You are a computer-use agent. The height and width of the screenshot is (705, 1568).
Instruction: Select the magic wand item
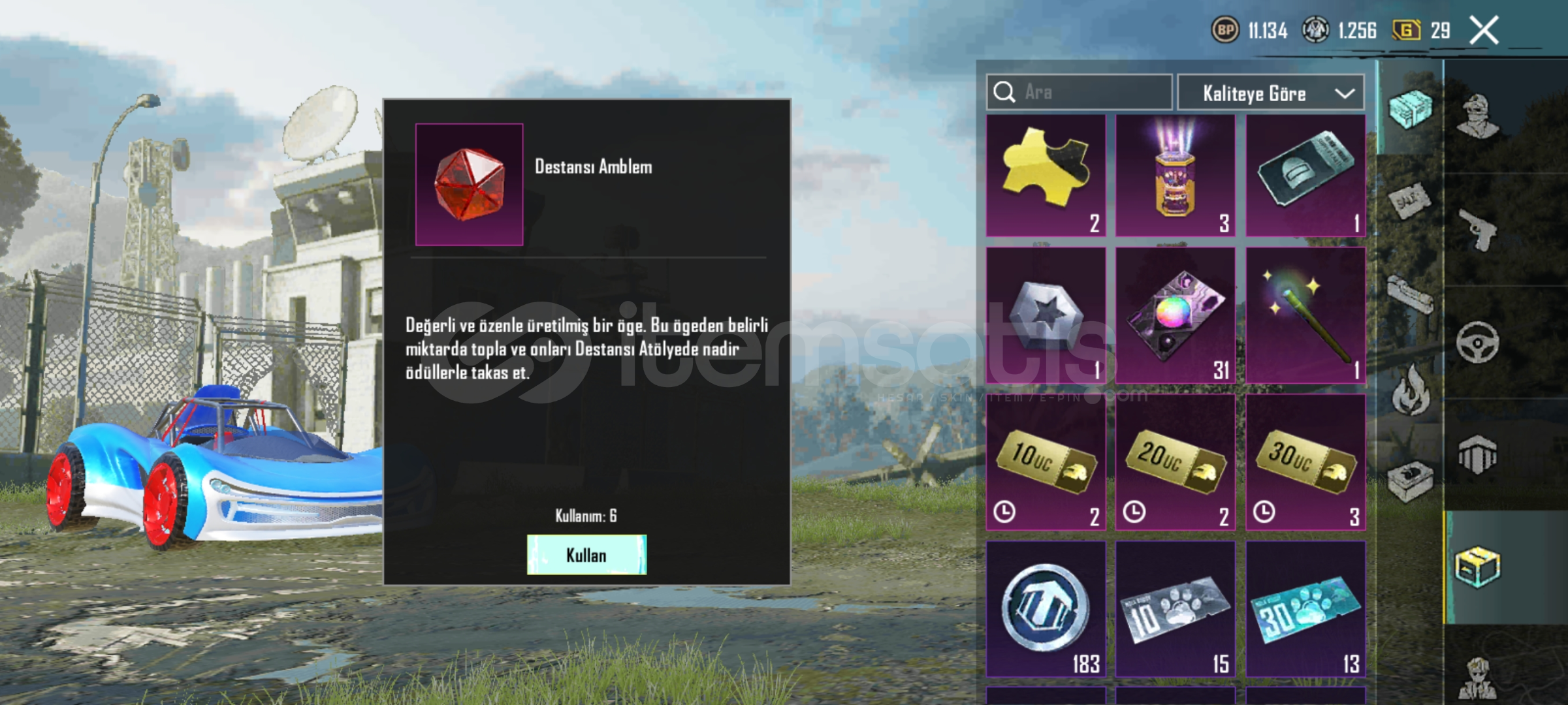1305,315
